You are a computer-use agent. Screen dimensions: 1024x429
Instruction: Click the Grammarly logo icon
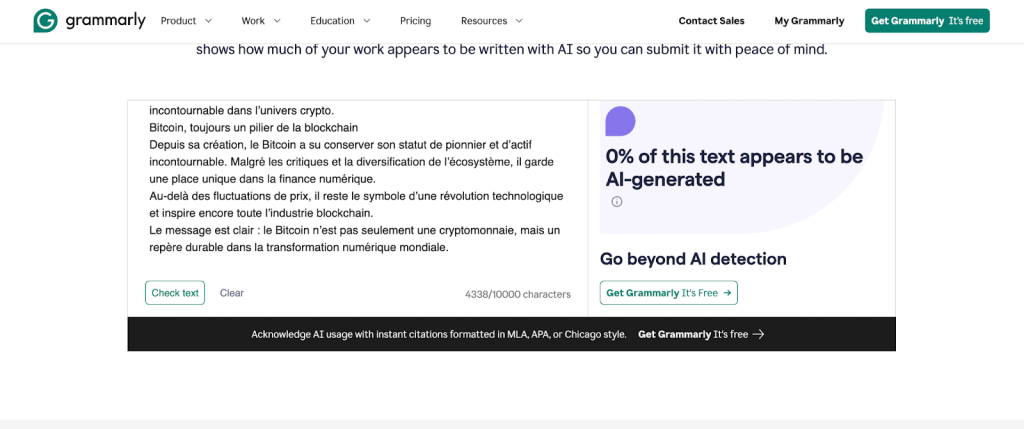45,21
